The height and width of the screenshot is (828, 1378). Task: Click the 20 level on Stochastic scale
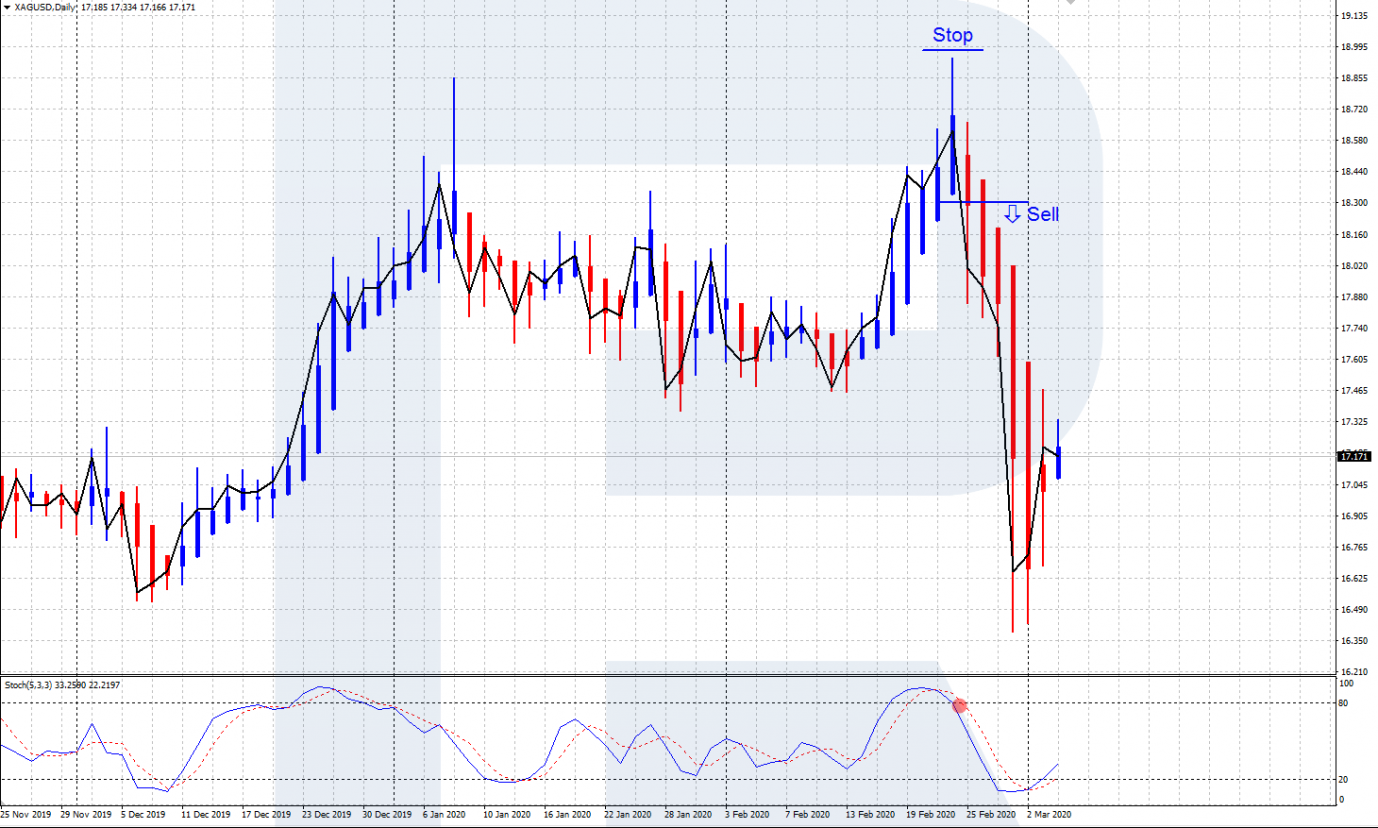pos(1343,779)
